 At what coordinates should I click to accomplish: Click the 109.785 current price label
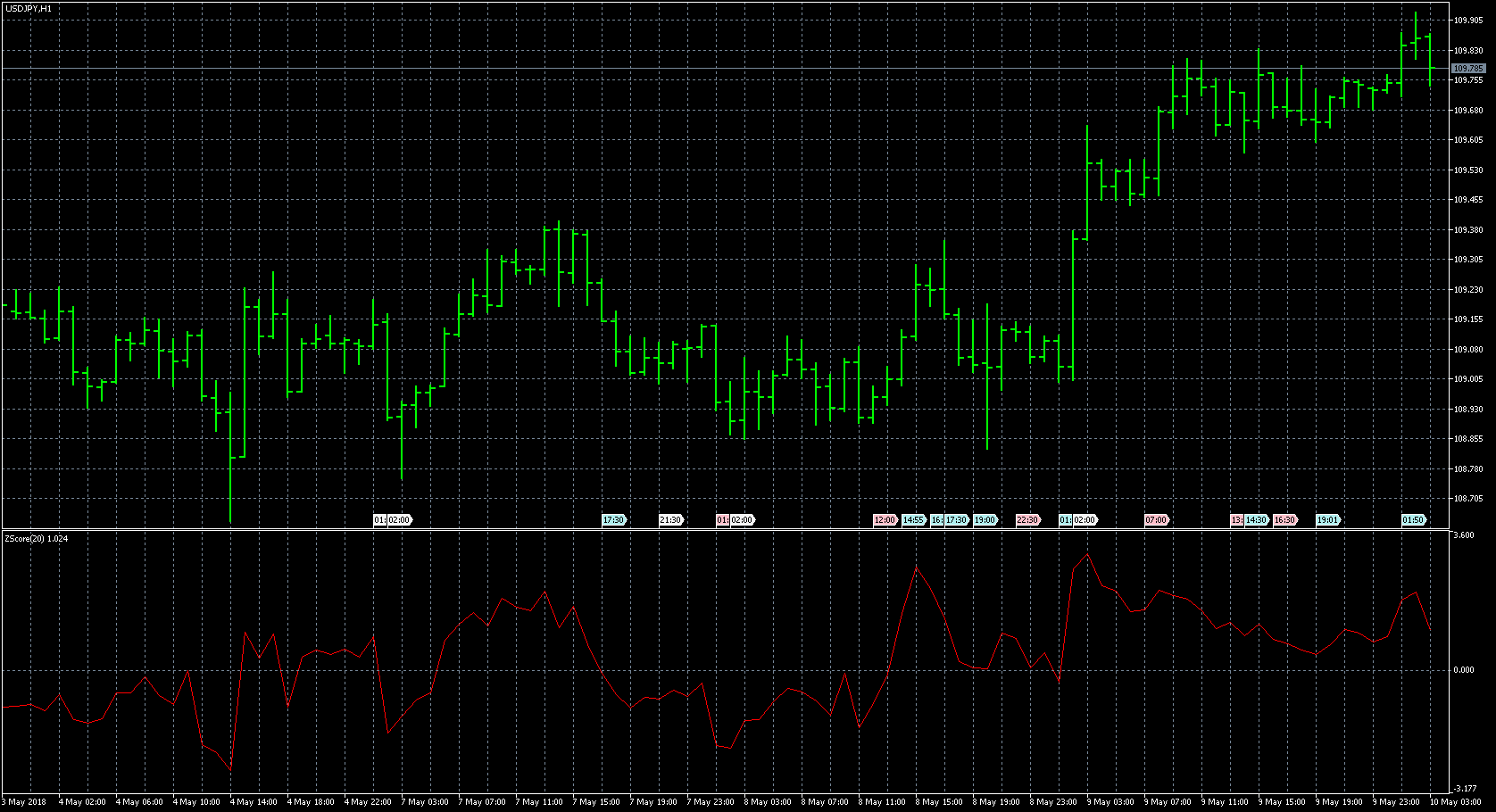click(1468, 69)
